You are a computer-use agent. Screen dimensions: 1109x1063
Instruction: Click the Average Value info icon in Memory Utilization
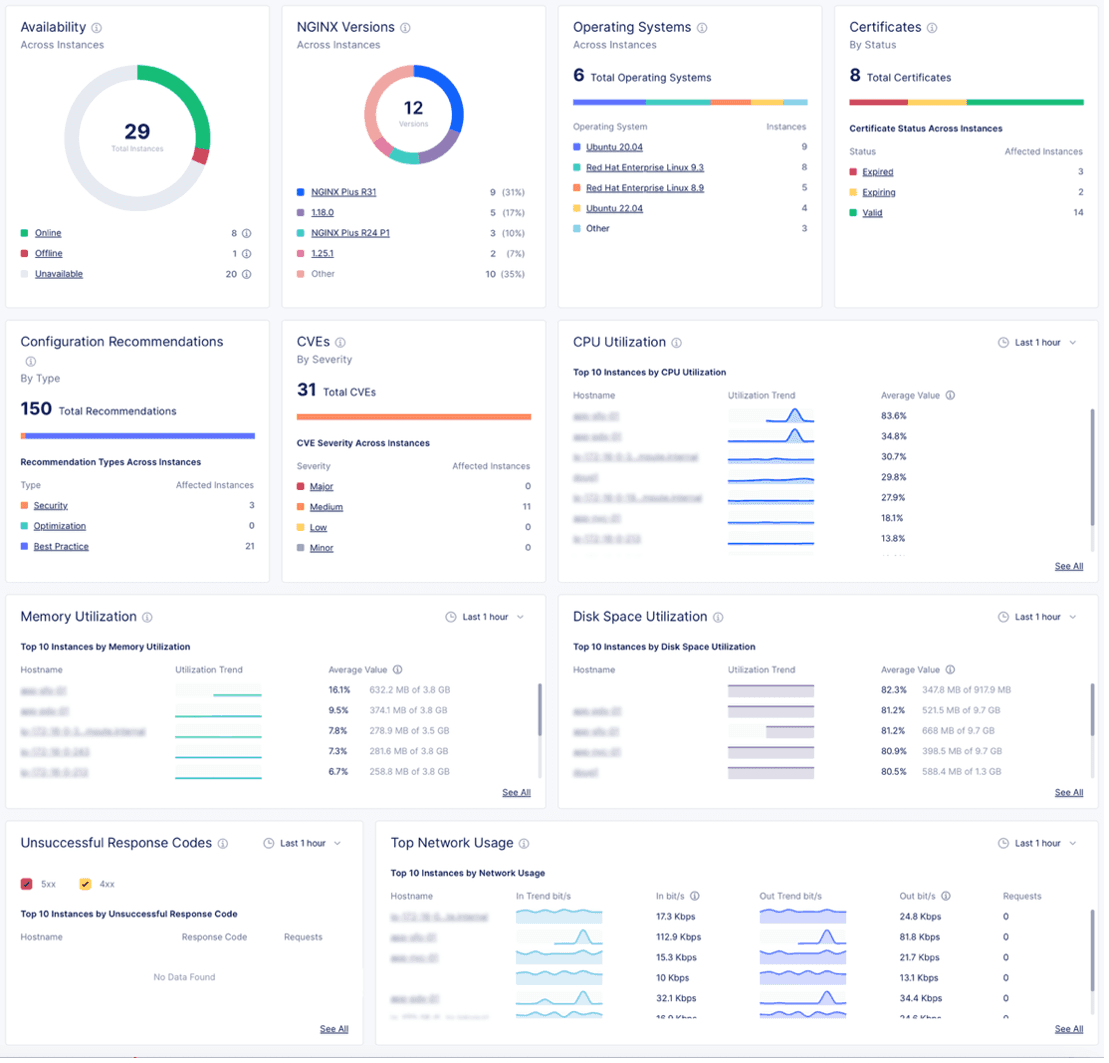pyautogui.click(x=397, y=670)
